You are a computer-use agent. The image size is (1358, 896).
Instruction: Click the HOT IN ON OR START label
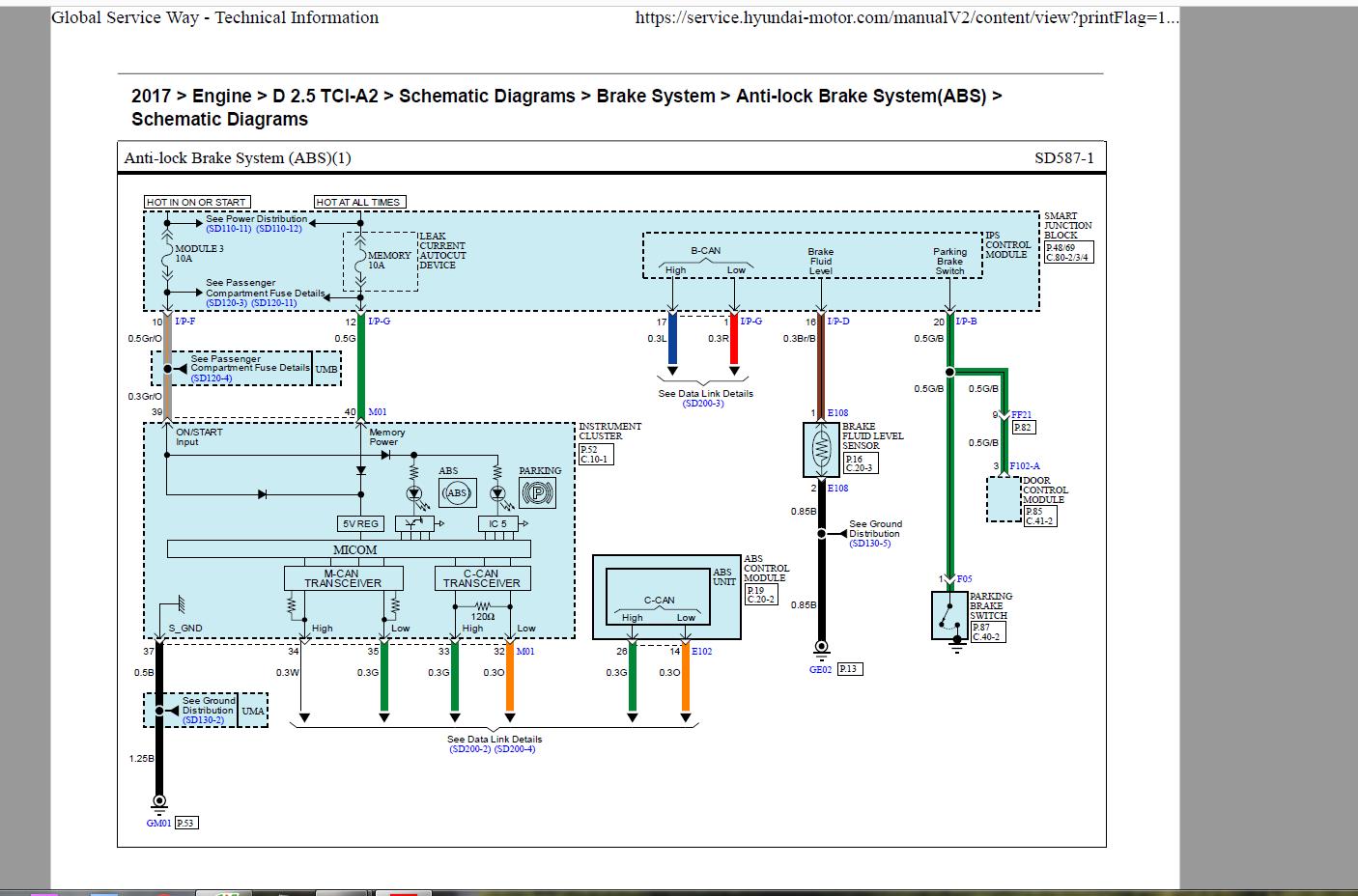click(197, 202)
